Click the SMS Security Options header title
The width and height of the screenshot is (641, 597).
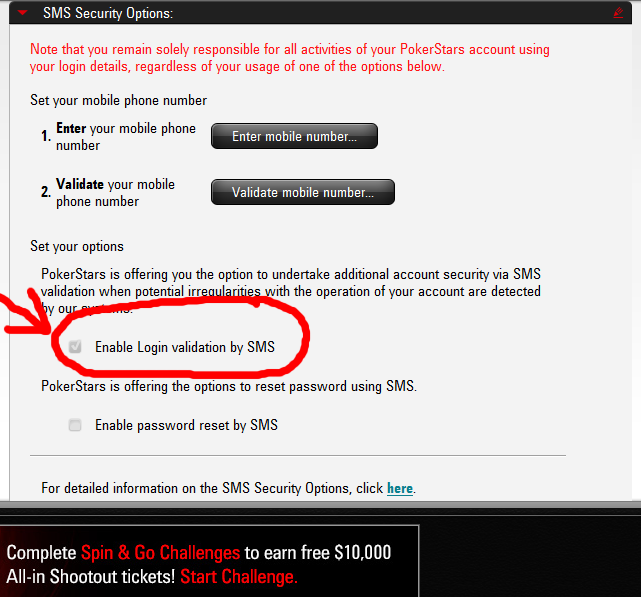tap(108, 13)
